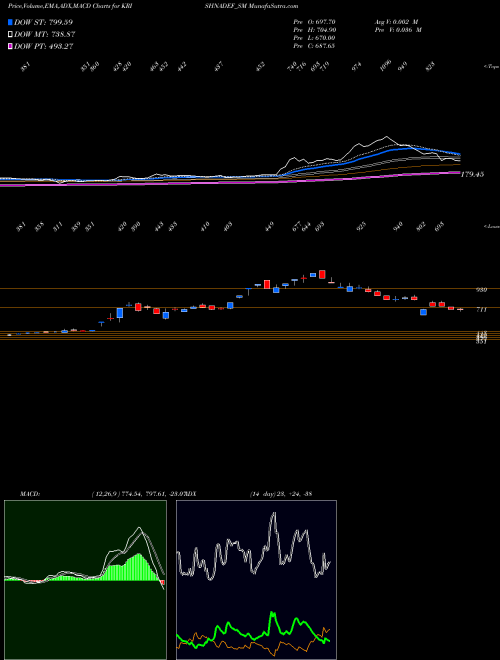The width and height of the screenshot is (500, 660).
Task: Click the 'Pre C: 687.65' close value
Action: [x=314, y=46]
